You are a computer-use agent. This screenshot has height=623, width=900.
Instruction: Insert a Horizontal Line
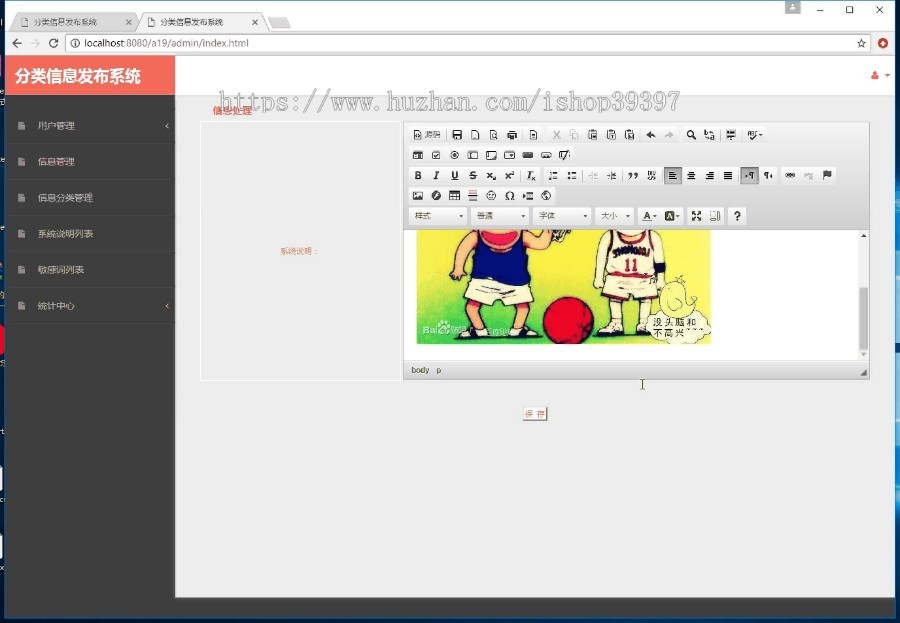473,196
